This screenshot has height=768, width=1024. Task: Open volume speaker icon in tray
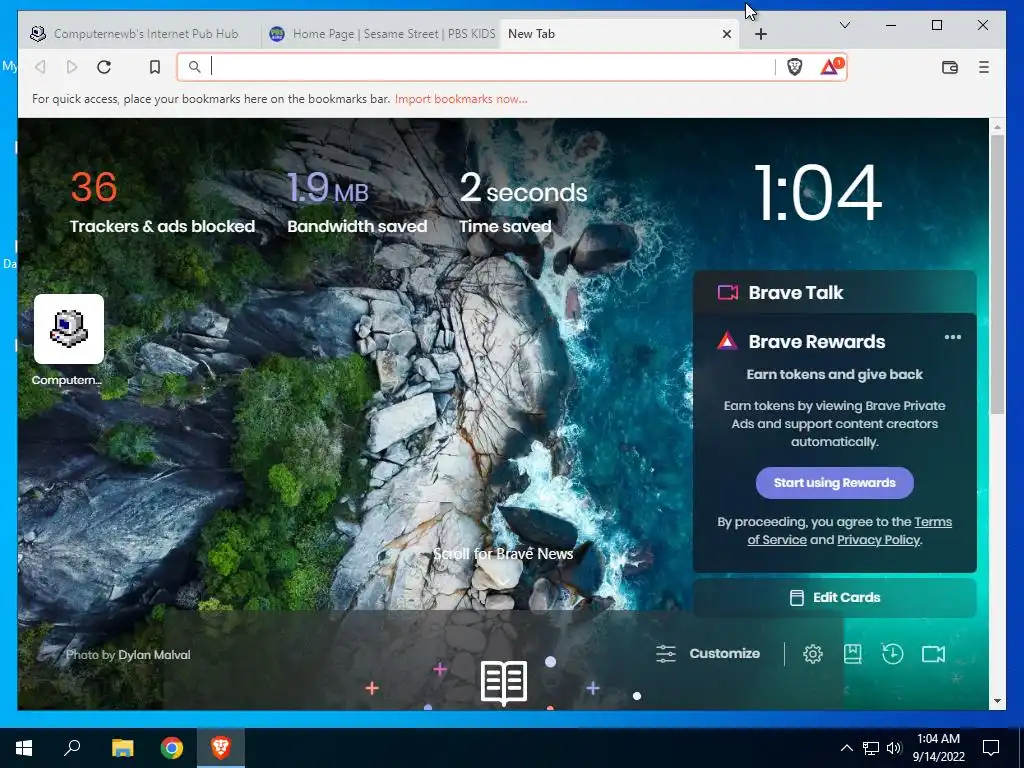coord(894,748)
